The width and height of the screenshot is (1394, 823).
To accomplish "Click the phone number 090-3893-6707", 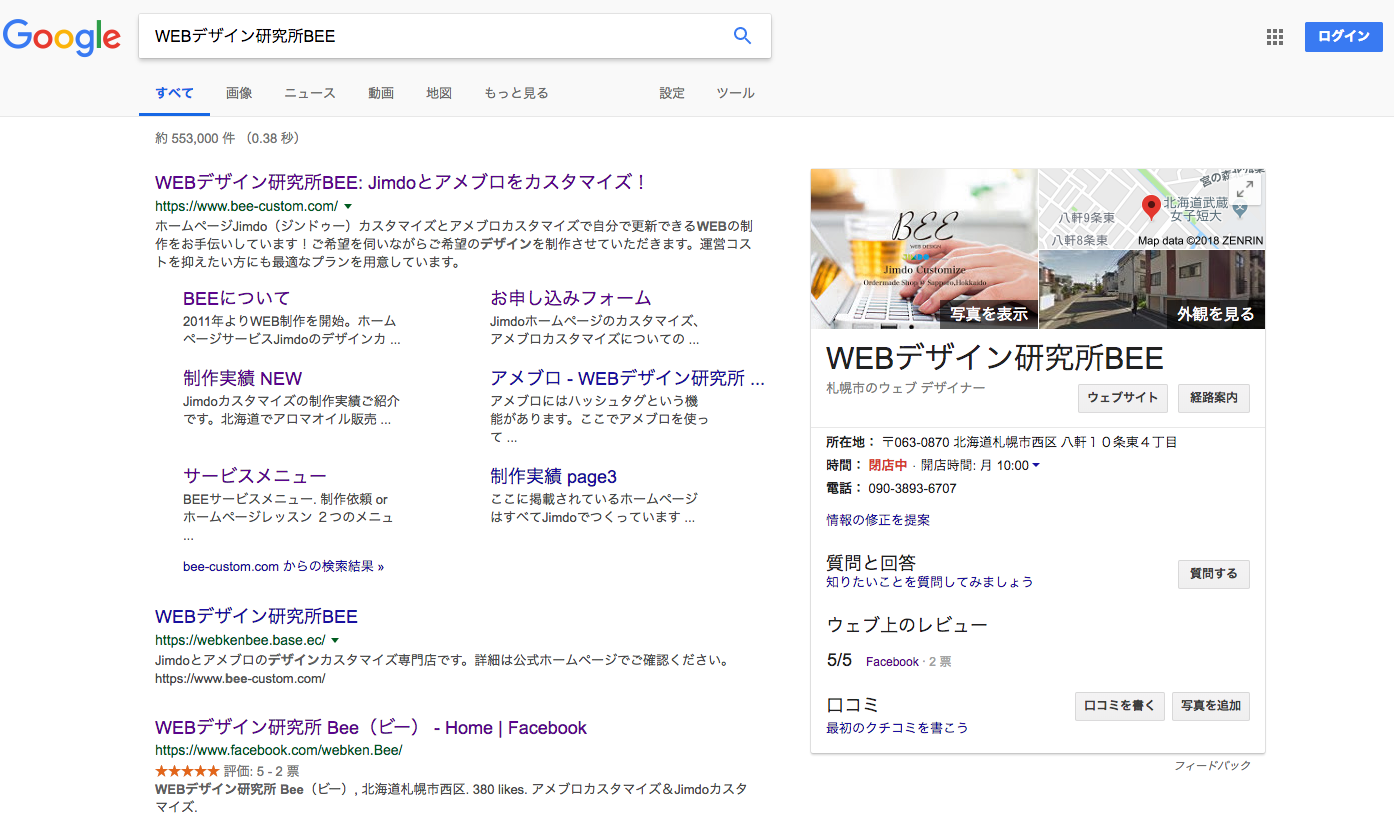I will coord(912,489).
